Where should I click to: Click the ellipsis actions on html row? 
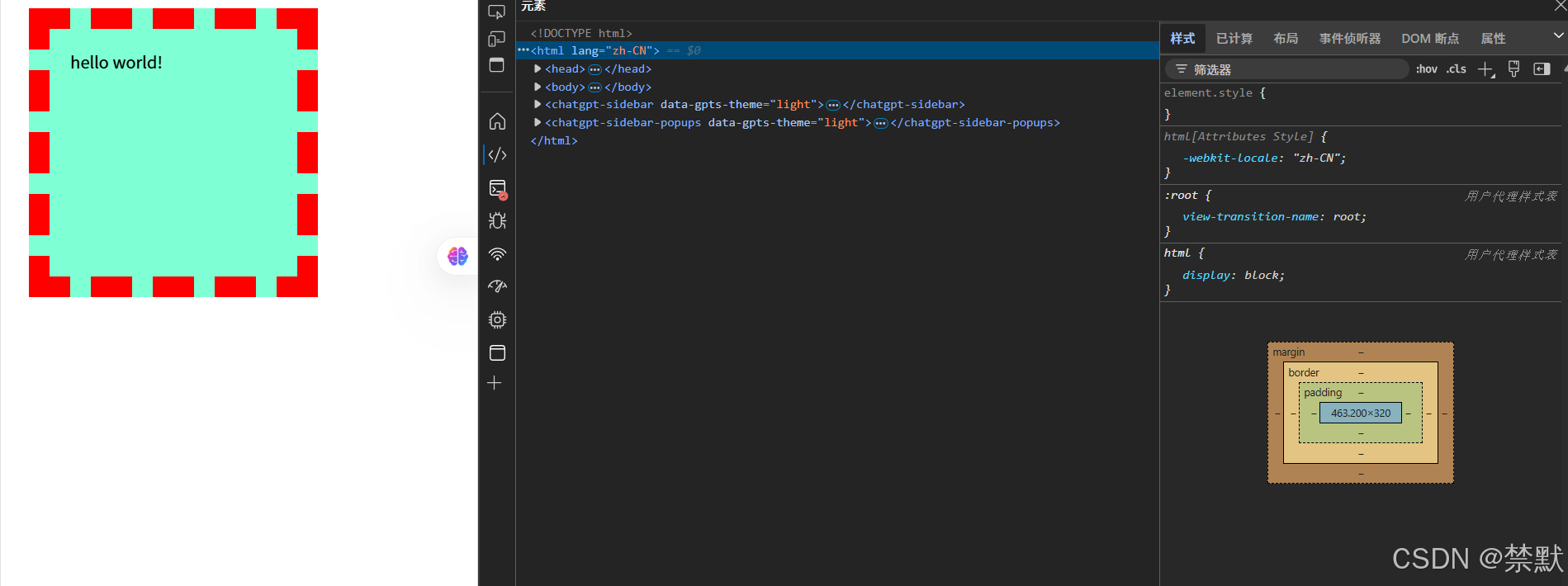[x=523, y=50]
